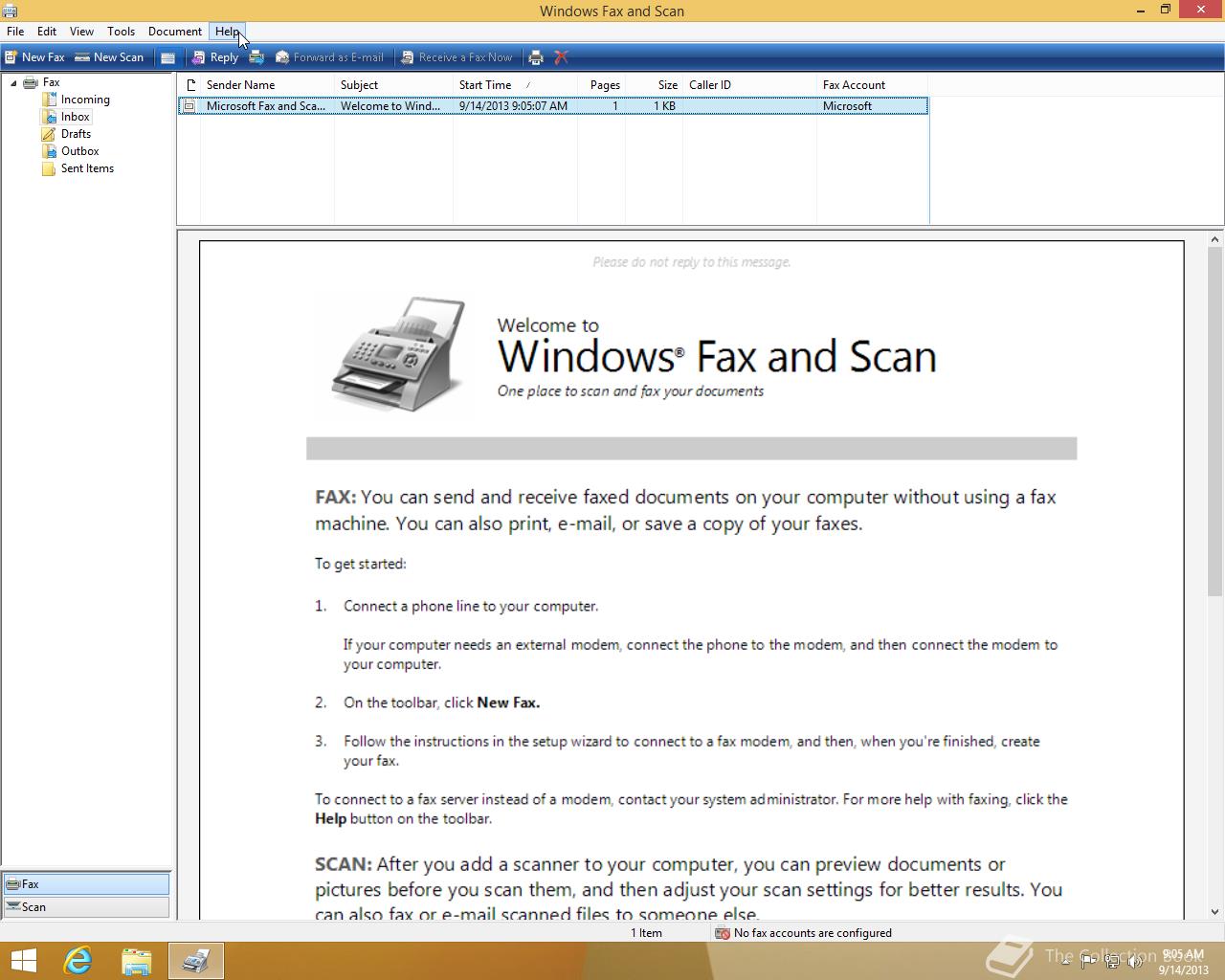Click the 9/14/2013 9:05:07 AM start time cell
Image resolution: width=1225 pixels, height=980 pixels.
point(513,106)
